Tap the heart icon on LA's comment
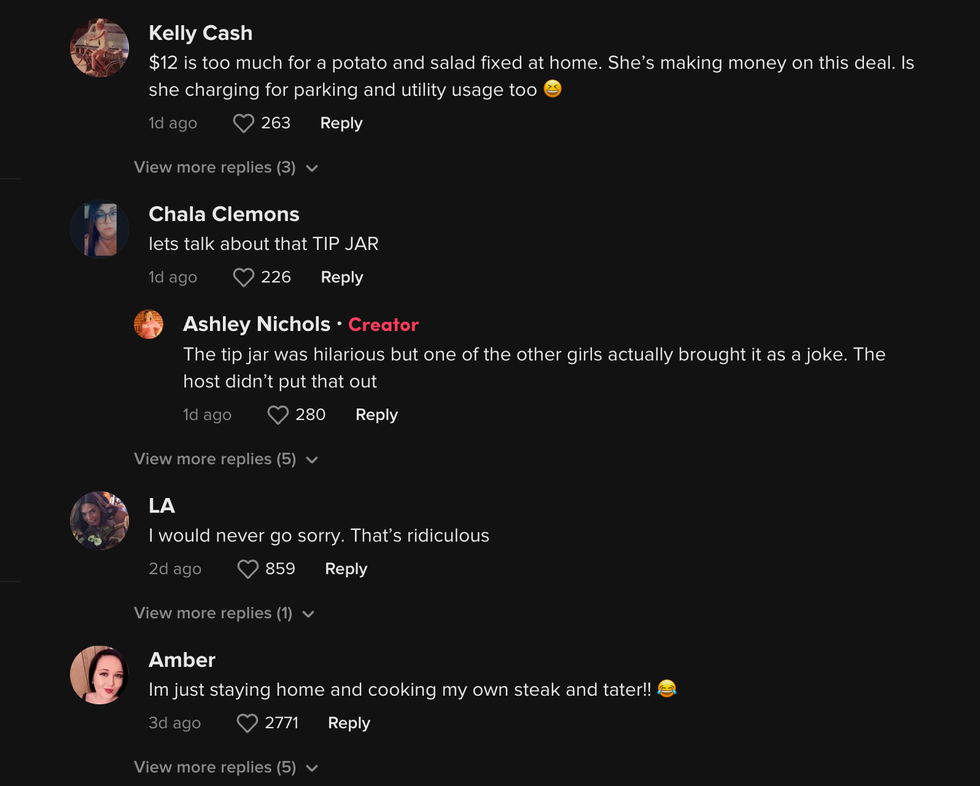The image size is (980, 786). [x=246, y=569]
